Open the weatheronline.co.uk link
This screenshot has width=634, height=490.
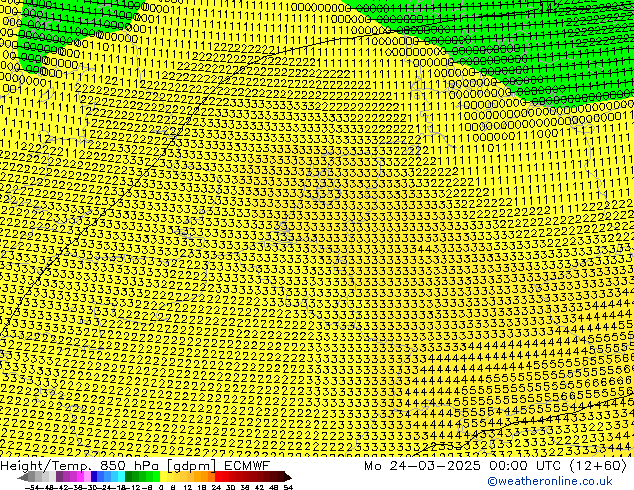click(549, 481)
